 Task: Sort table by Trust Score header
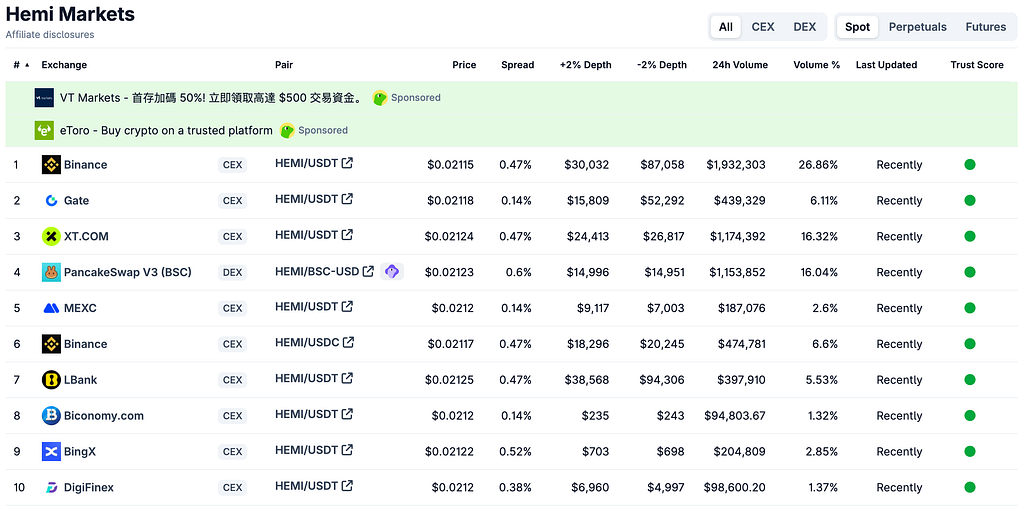click(x=977, y=65)
